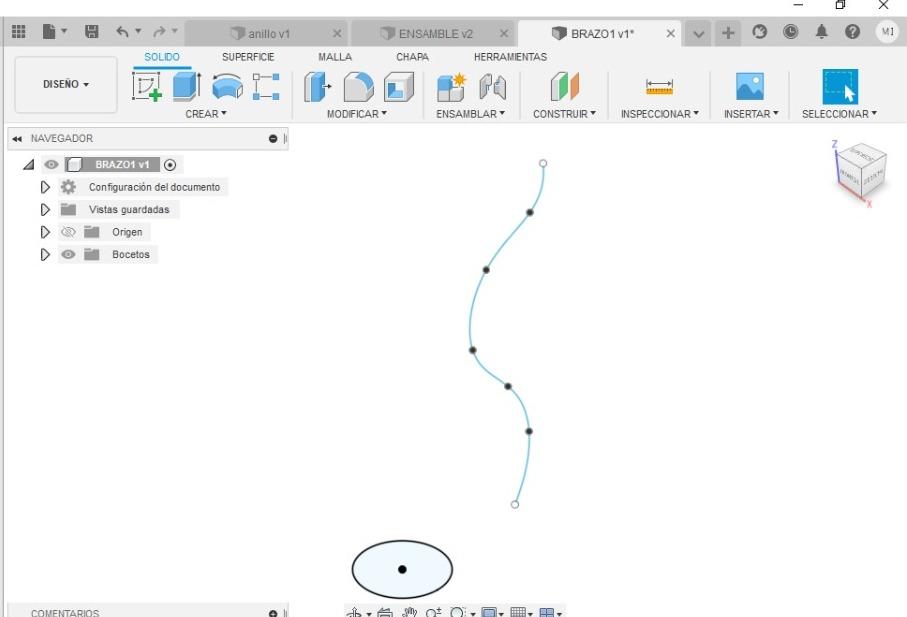Viewport: 907px width, 617px height.
Task: Select the Fillet tool
Action: tap(359, 87)
